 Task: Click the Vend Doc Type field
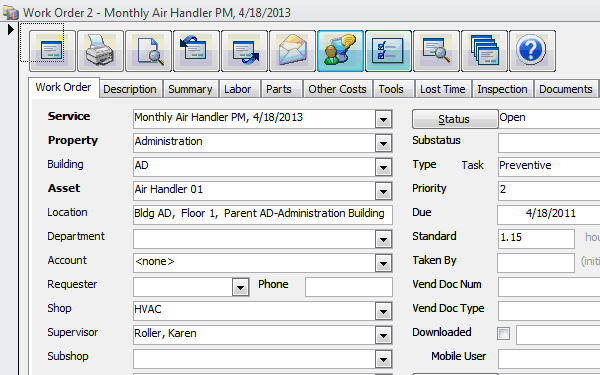(x=549, y=311)
